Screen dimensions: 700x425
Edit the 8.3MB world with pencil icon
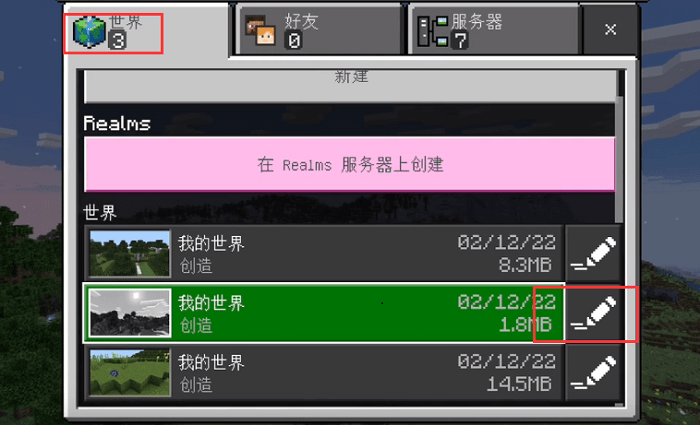pos(593,254)
